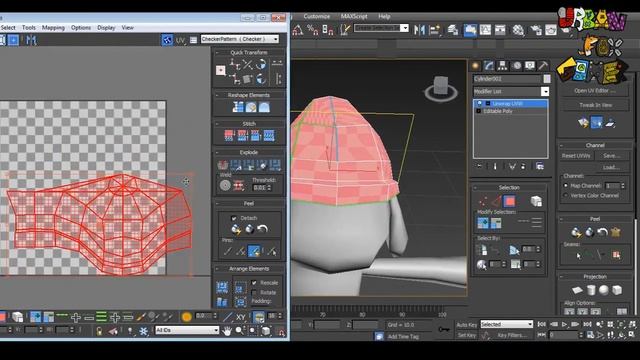Open the Modify tab in command panel
This screenshot has width=640, height=360.
489,66
